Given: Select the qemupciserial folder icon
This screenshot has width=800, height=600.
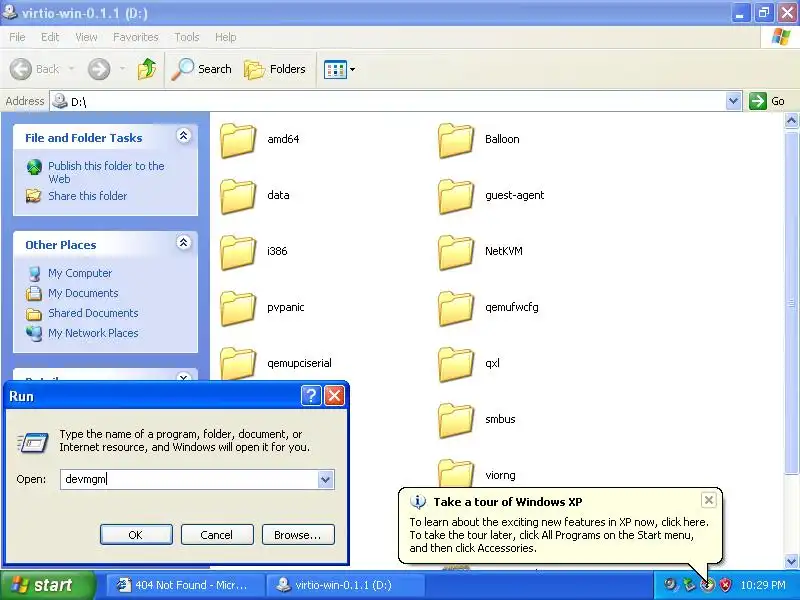Looking at the screenshot, I should 238,363.
